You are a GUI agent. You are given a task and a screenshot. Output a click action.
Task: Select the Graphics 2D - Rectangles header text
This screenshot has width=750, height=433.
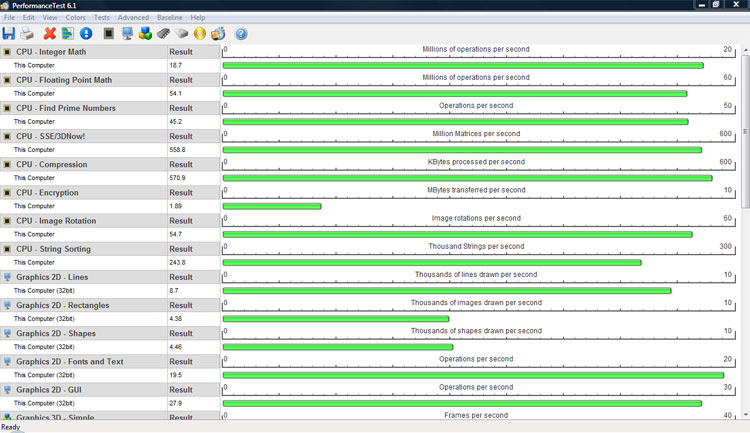(x=63, y=305)
